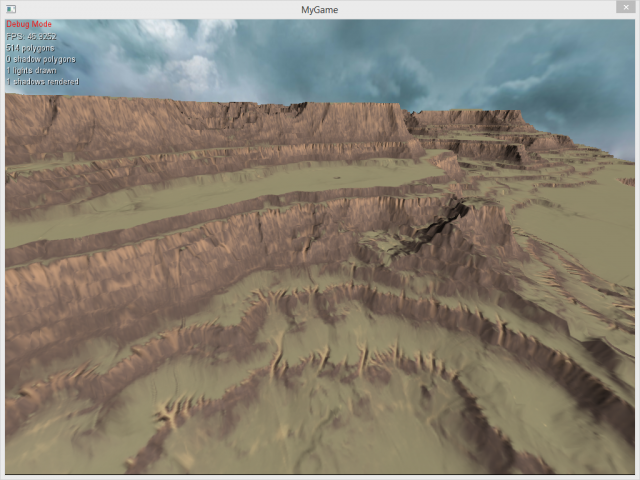Click the 1 shadows rendered line
The height and width of the screenshot is (480, 640).
tap(42, 82)
